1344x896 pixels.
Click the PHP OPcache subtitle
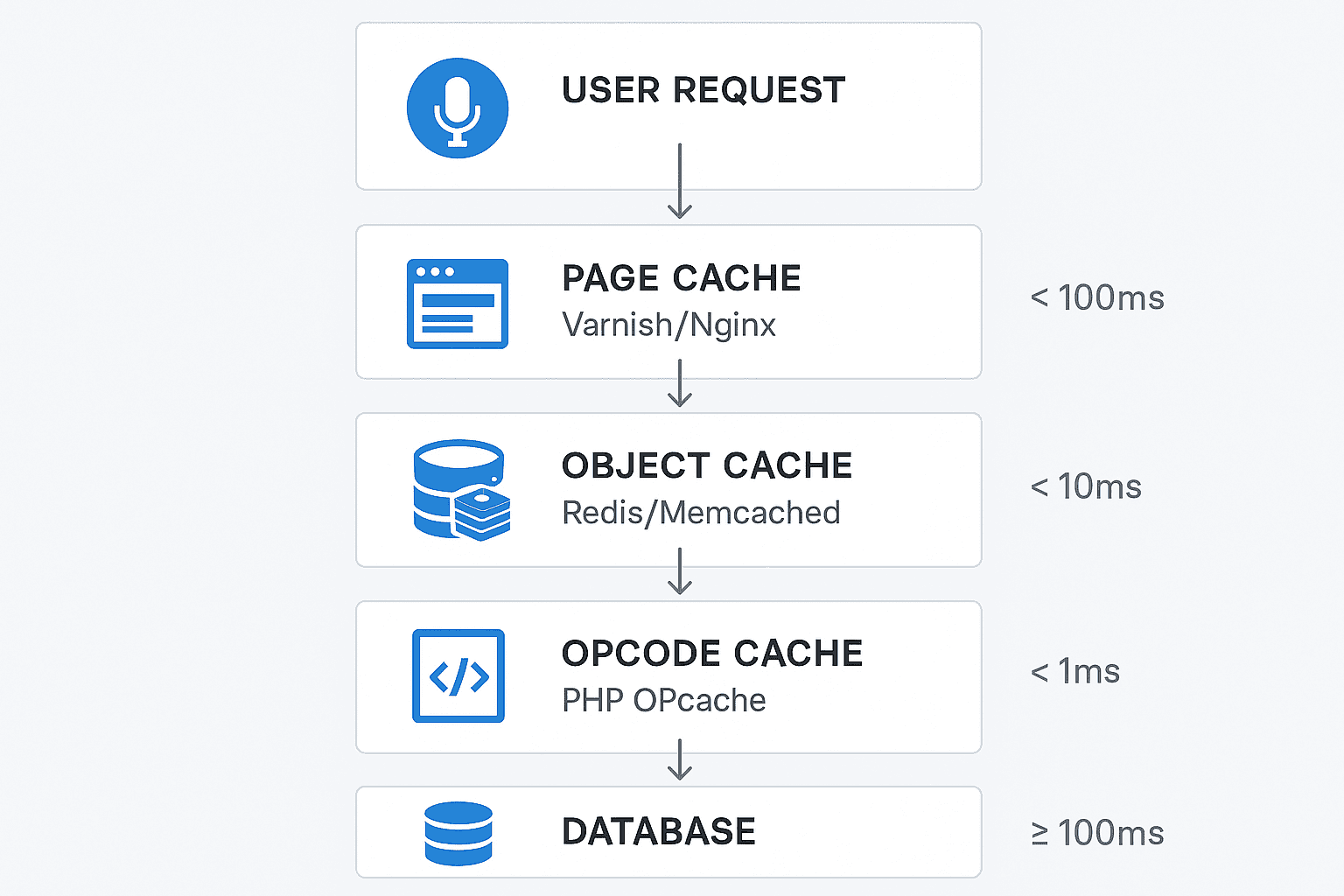pyautogui.click(x=664, y=700)
